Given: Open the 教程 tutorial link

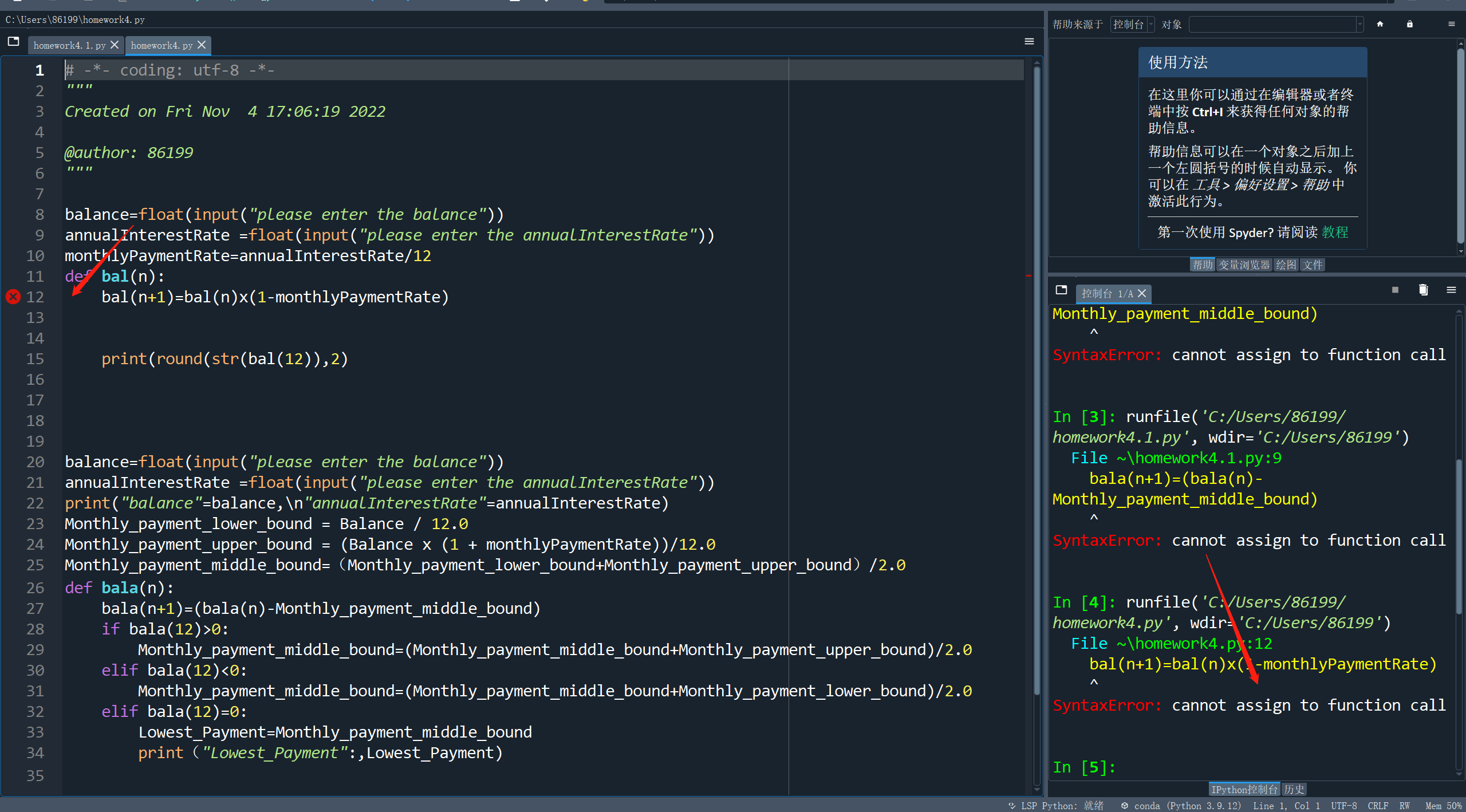Looking at the screenshot, I should point(1335,232).
